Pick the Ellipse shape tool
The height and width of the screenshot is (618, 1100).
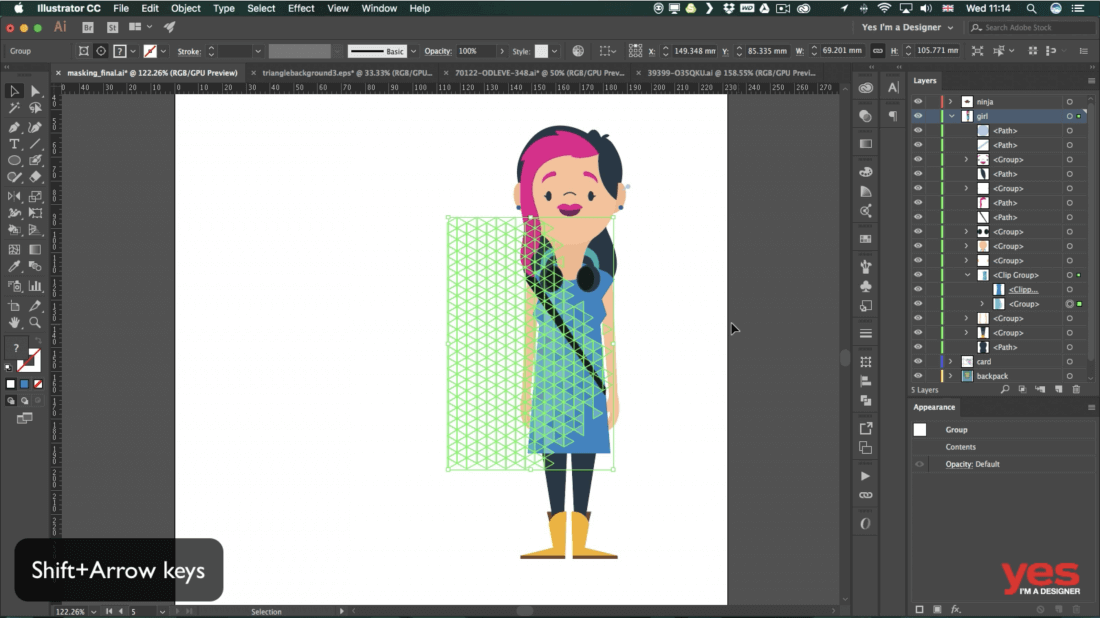(x=14, y=161)
